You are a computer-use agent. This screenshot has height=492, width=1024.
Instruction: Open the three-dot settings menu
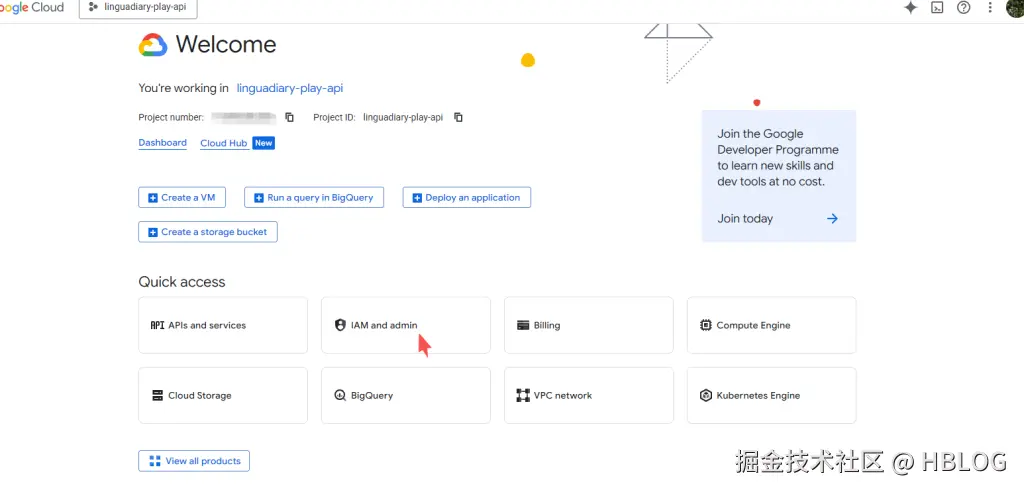pos(990,7)
